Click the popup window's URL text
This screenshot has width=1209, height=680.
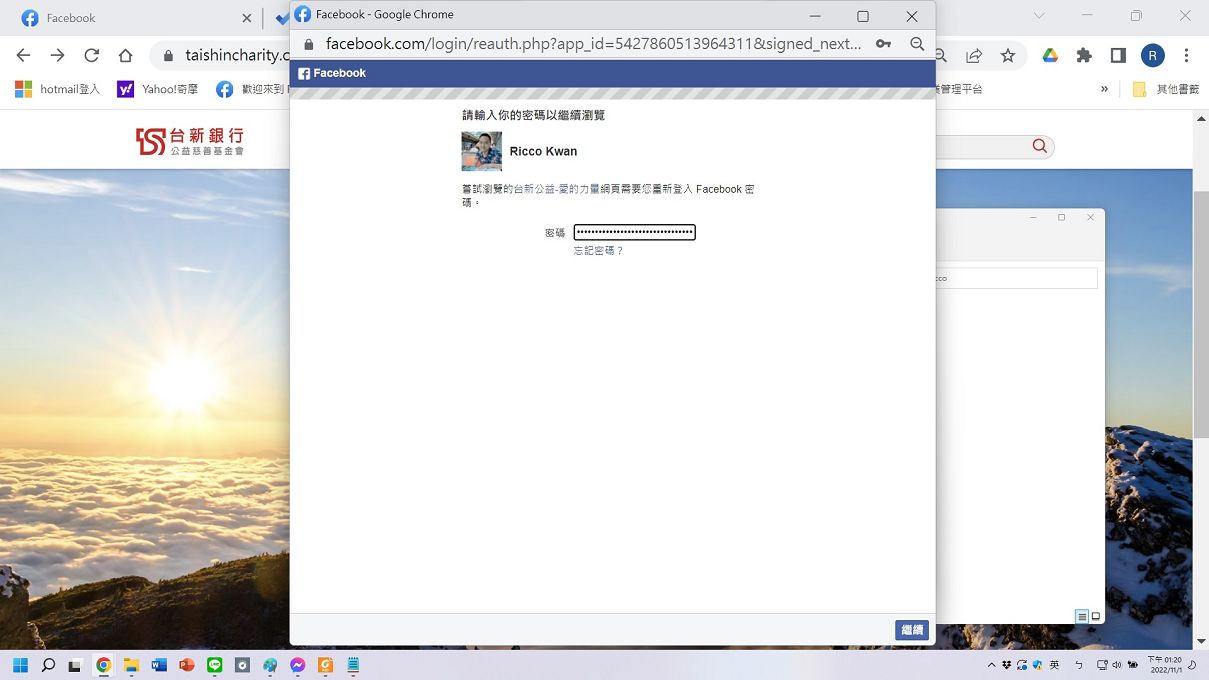point(593,44)
